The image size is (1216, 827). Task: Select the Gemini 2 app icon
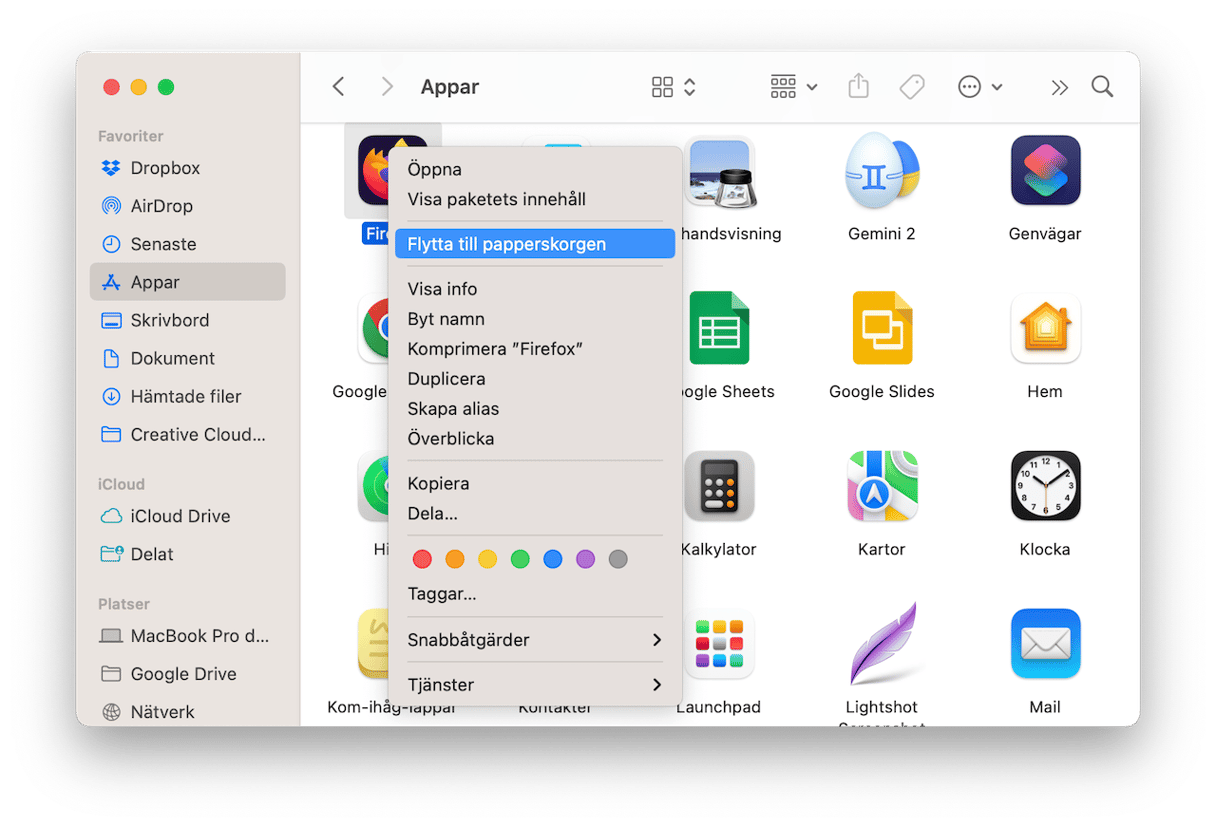[x=881, y=170]
